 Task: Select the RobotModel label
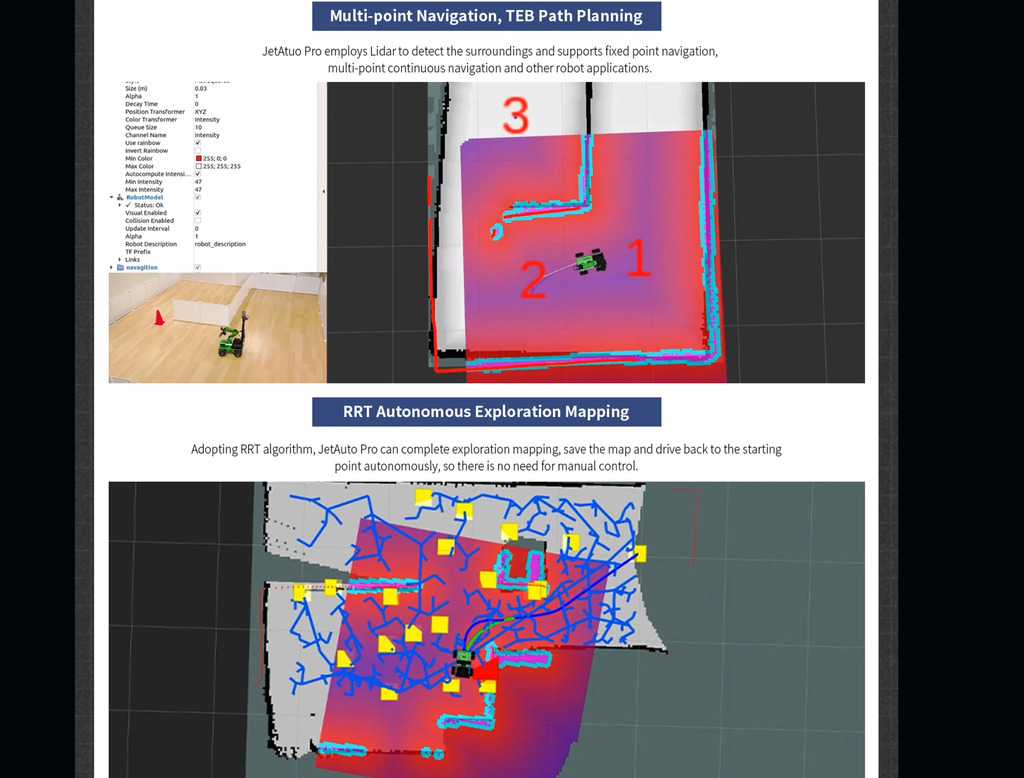(144, 197)
